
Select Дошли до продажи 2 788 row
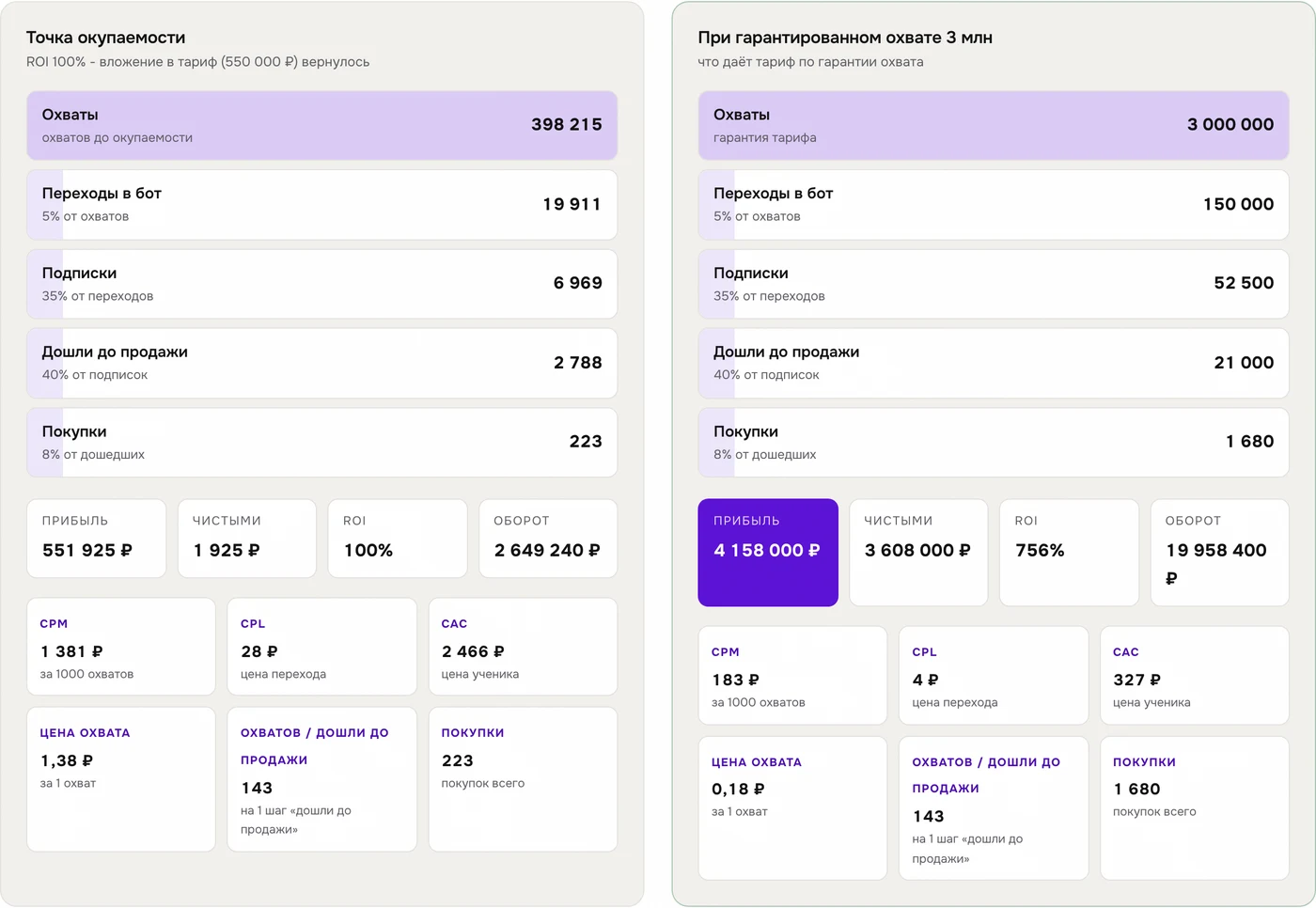point(321,363)
